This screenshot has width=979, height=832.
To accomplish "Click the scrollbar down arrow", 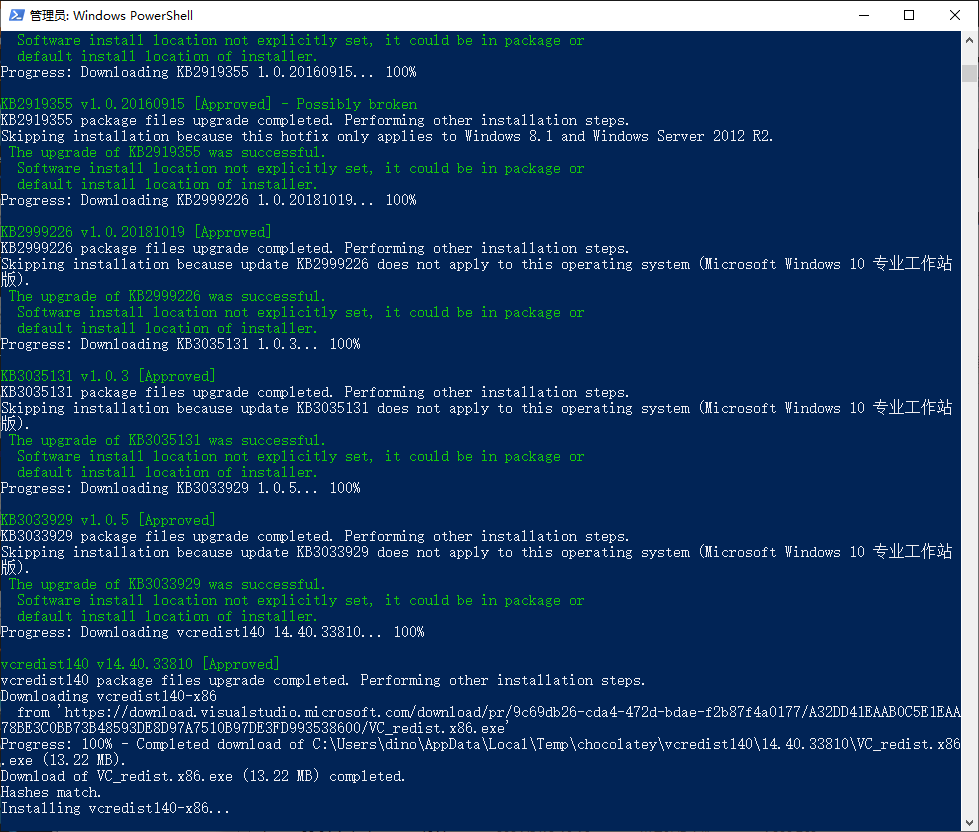I will (969, 823).
